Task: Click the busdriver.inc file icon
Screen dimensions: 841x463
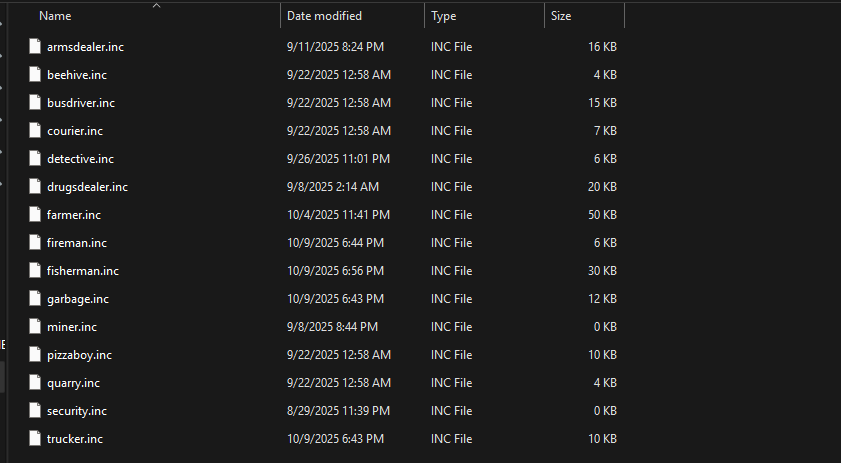Action: point(35,102)
